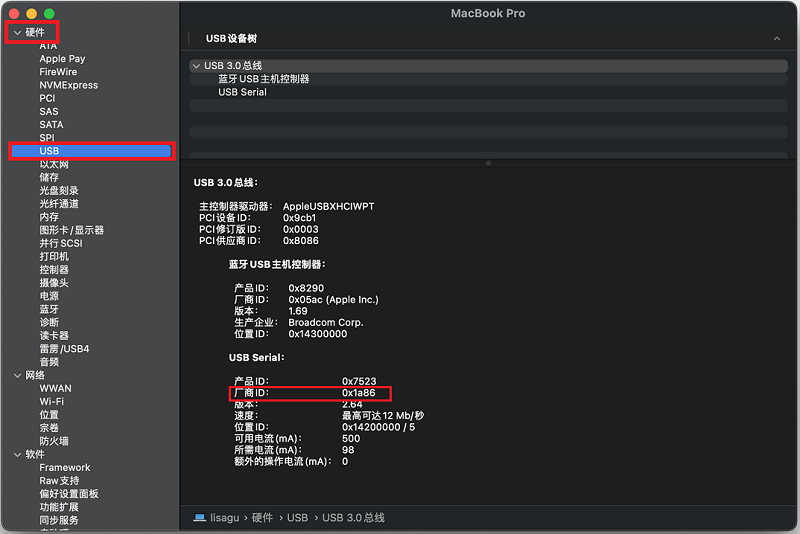Collapse the USB设备树 panel chevron
The height and width of the screenshot is (534, 800).
(x=777, y=38)
